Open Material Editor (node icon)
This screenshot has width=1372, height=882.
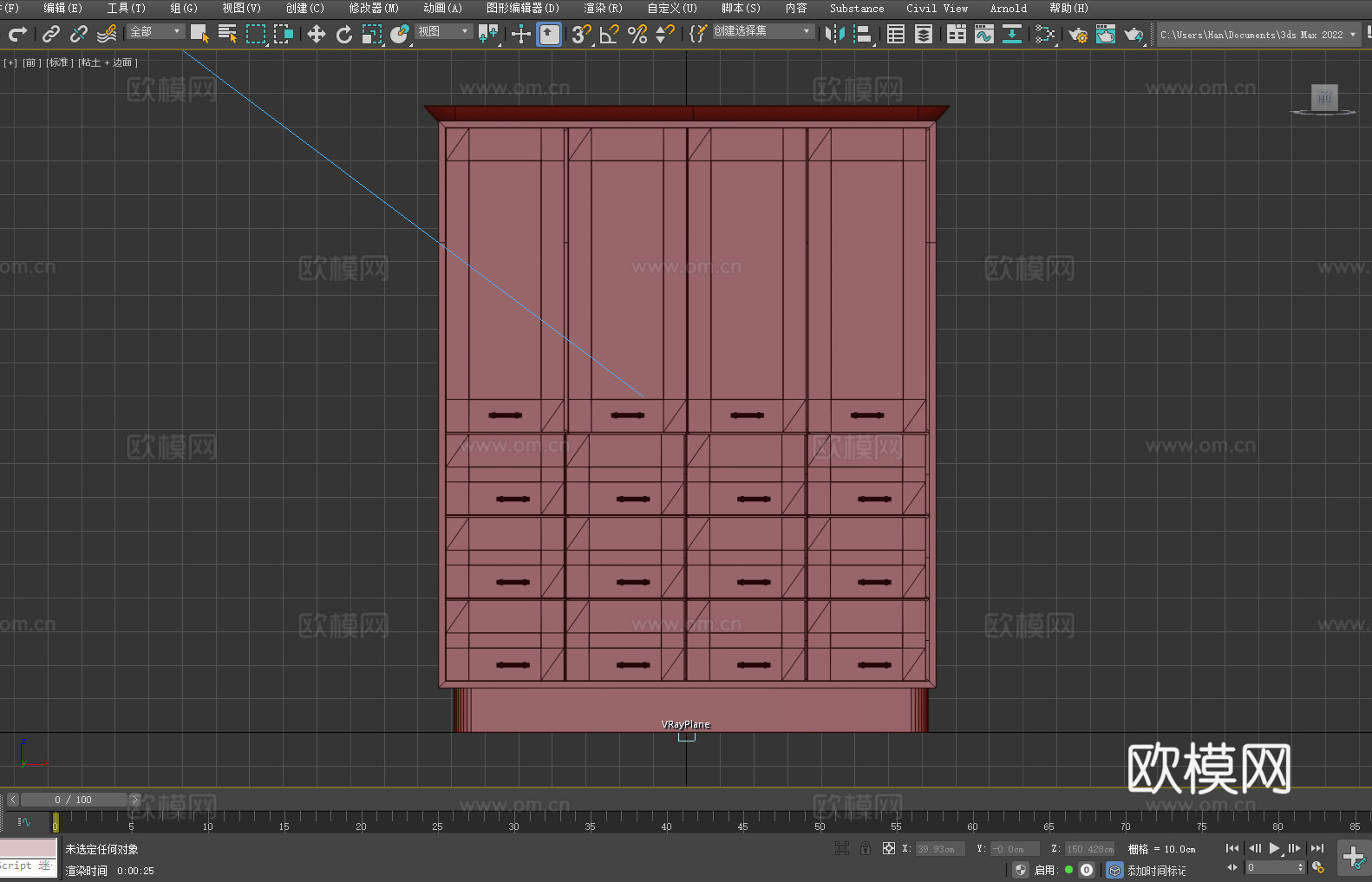click(1045, 34)
